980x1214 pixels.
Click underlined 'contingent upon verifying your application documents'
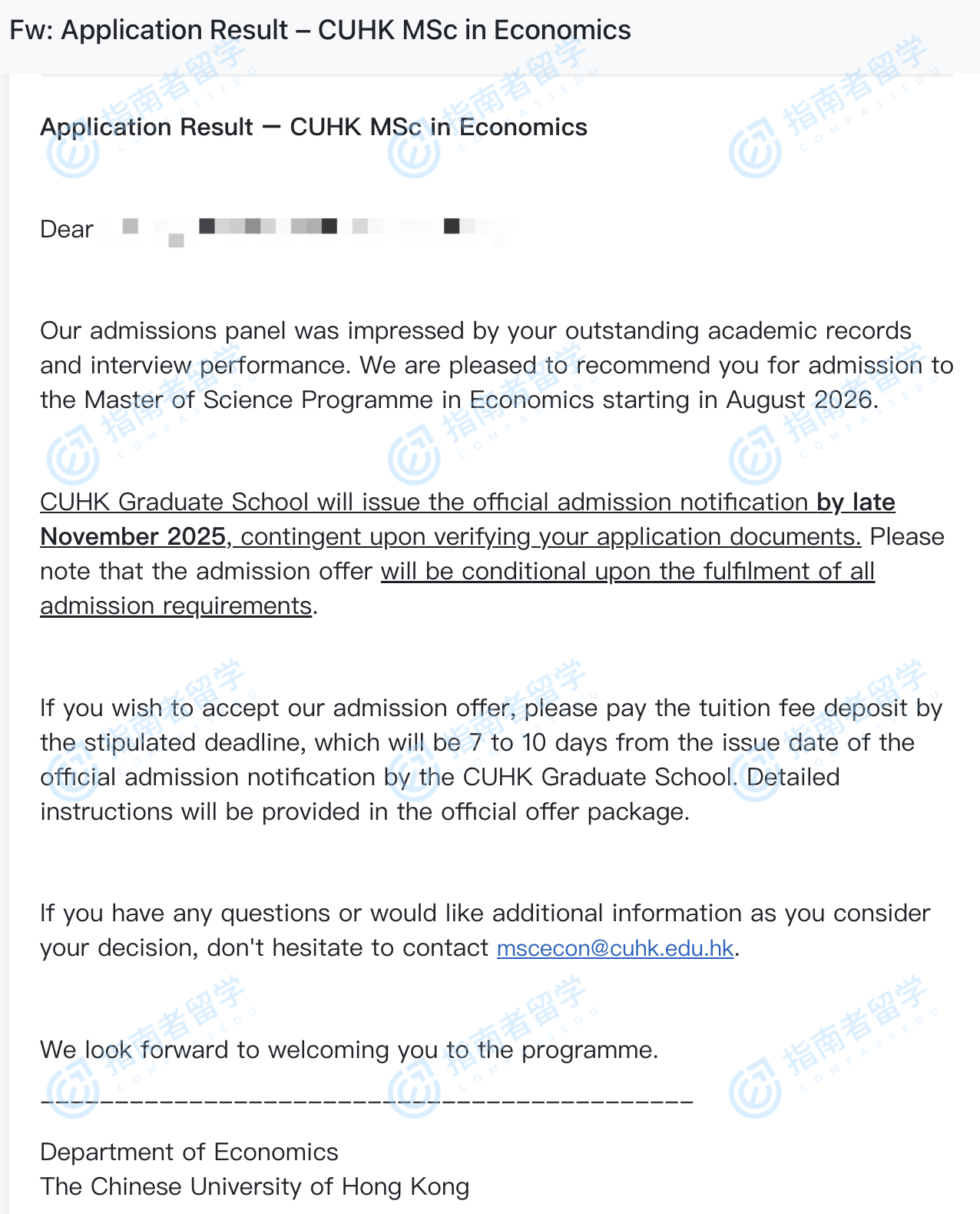click(x=551, y=536)
